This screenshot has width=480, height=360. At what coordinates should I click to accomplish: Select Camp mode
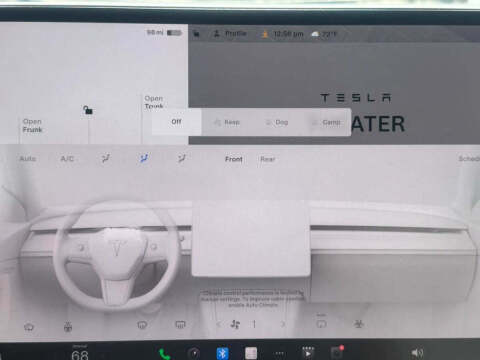[x=327, y=122]
